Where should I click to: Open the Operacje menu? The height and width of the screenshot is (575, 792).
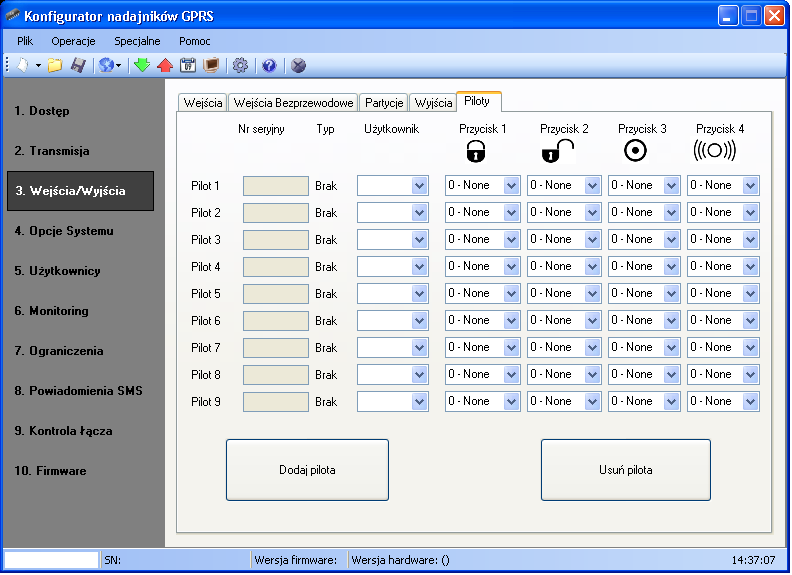click(x=73, y=41)
